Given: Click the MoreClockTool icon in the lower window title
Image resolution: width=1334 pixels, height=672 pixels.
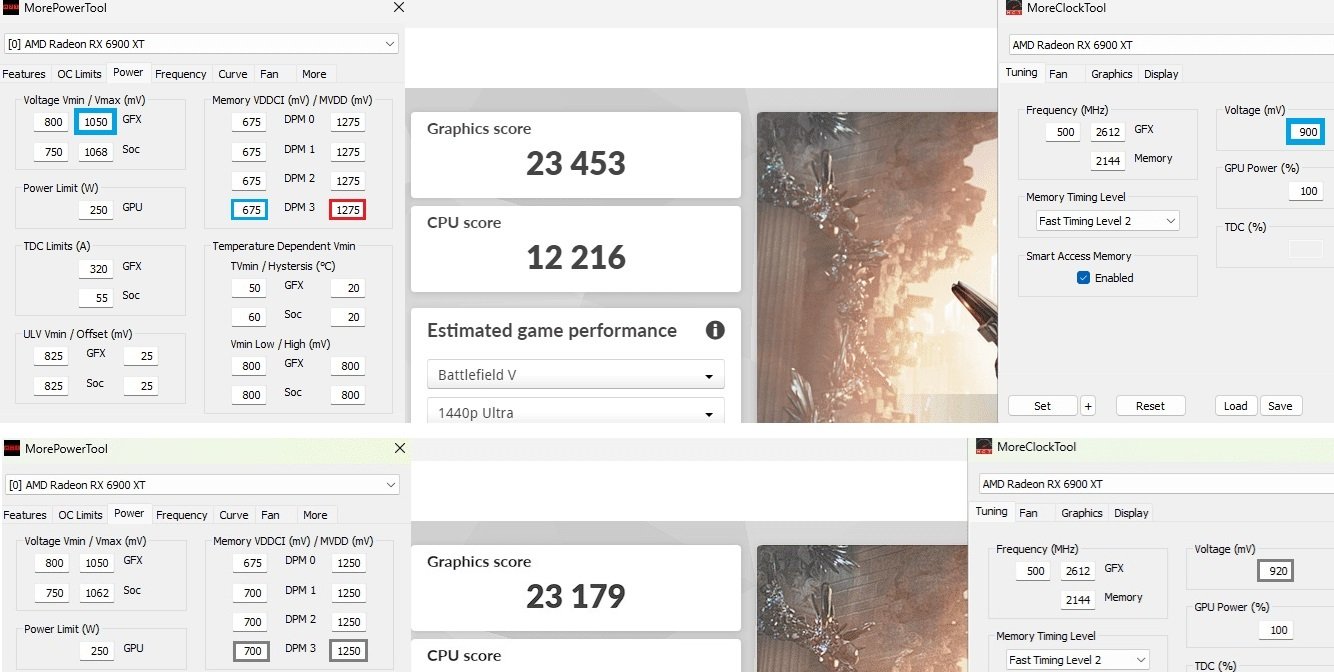Looking at the screenshot, I should click(984, 447).
